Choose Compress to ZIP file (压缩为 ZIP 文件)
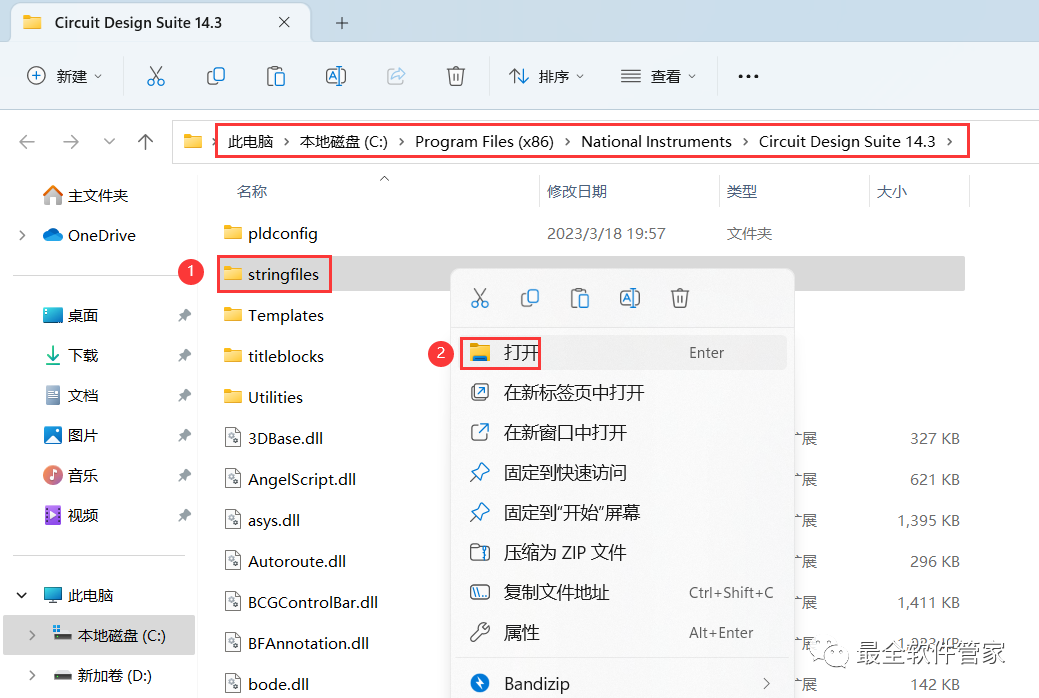 pyautogui.click(x=624, y=552)
